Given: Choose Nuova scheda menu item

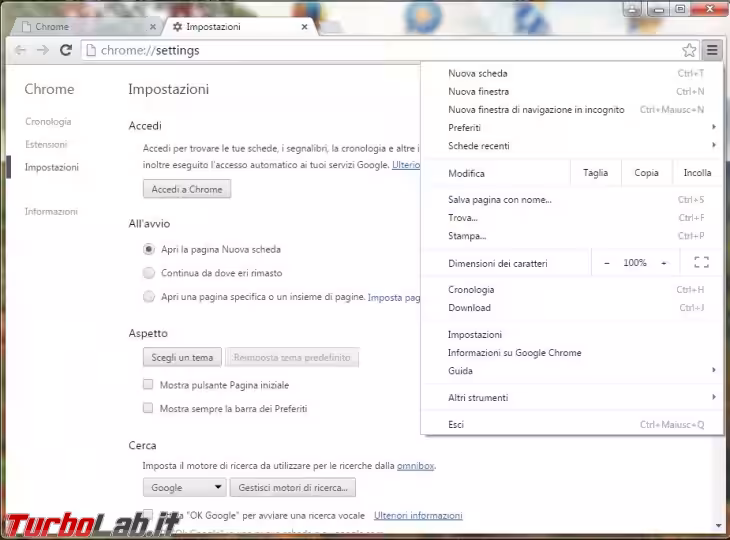Looking at the screenshot, I should [572, 73].
